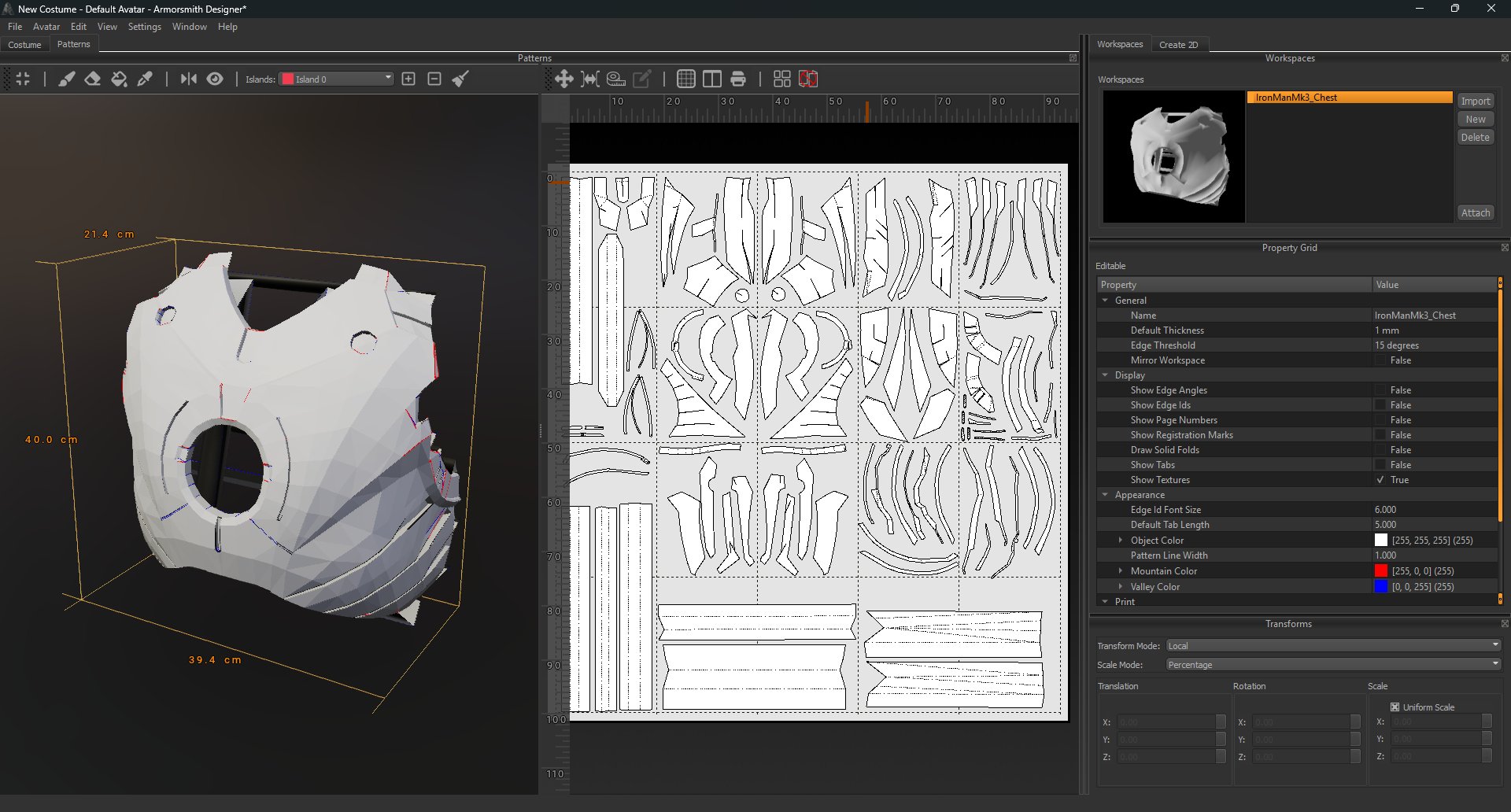Image resolution: width=1511 pixels, height=812 pixels.
Task: Enable the Show Edge Angles checkbox
Action: coord(1380,390)
